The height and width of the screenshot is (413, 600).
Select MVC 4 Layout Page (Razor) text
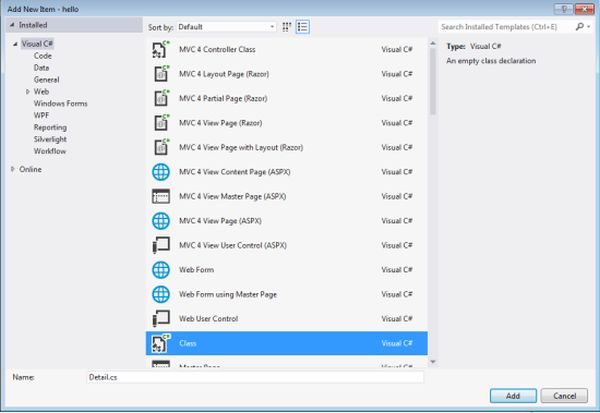(224, 74)
